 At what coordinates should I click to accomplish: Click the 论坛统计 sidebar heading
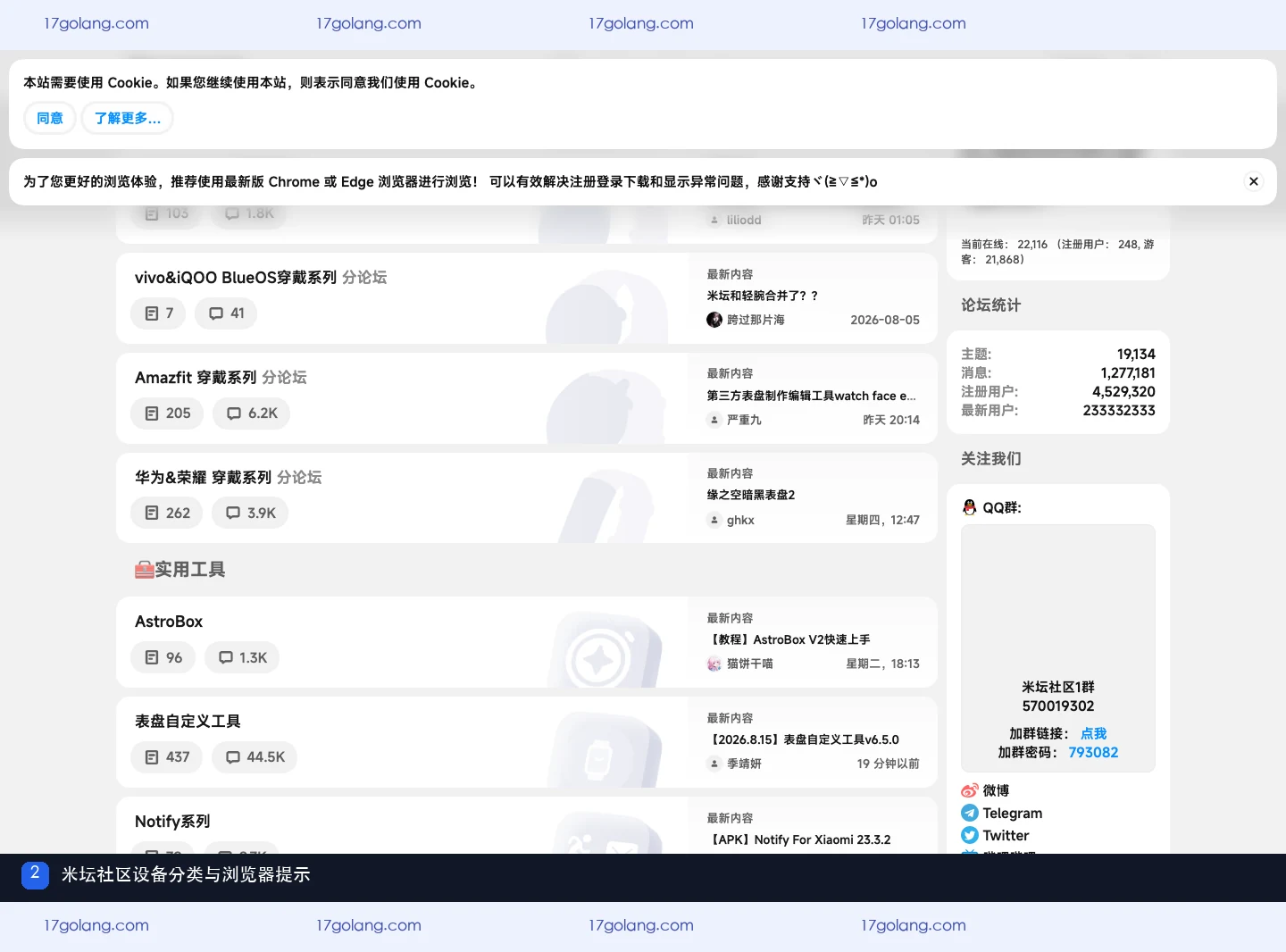point(990,305)
